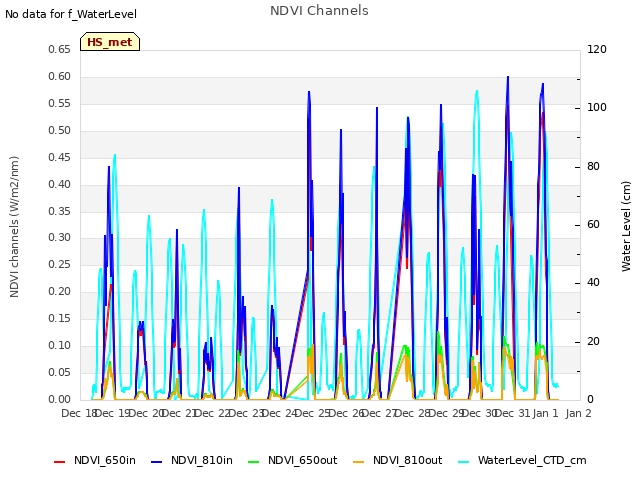
Task: Click the 0.15 left-axis tick label
Action: (x=59, y=319)
